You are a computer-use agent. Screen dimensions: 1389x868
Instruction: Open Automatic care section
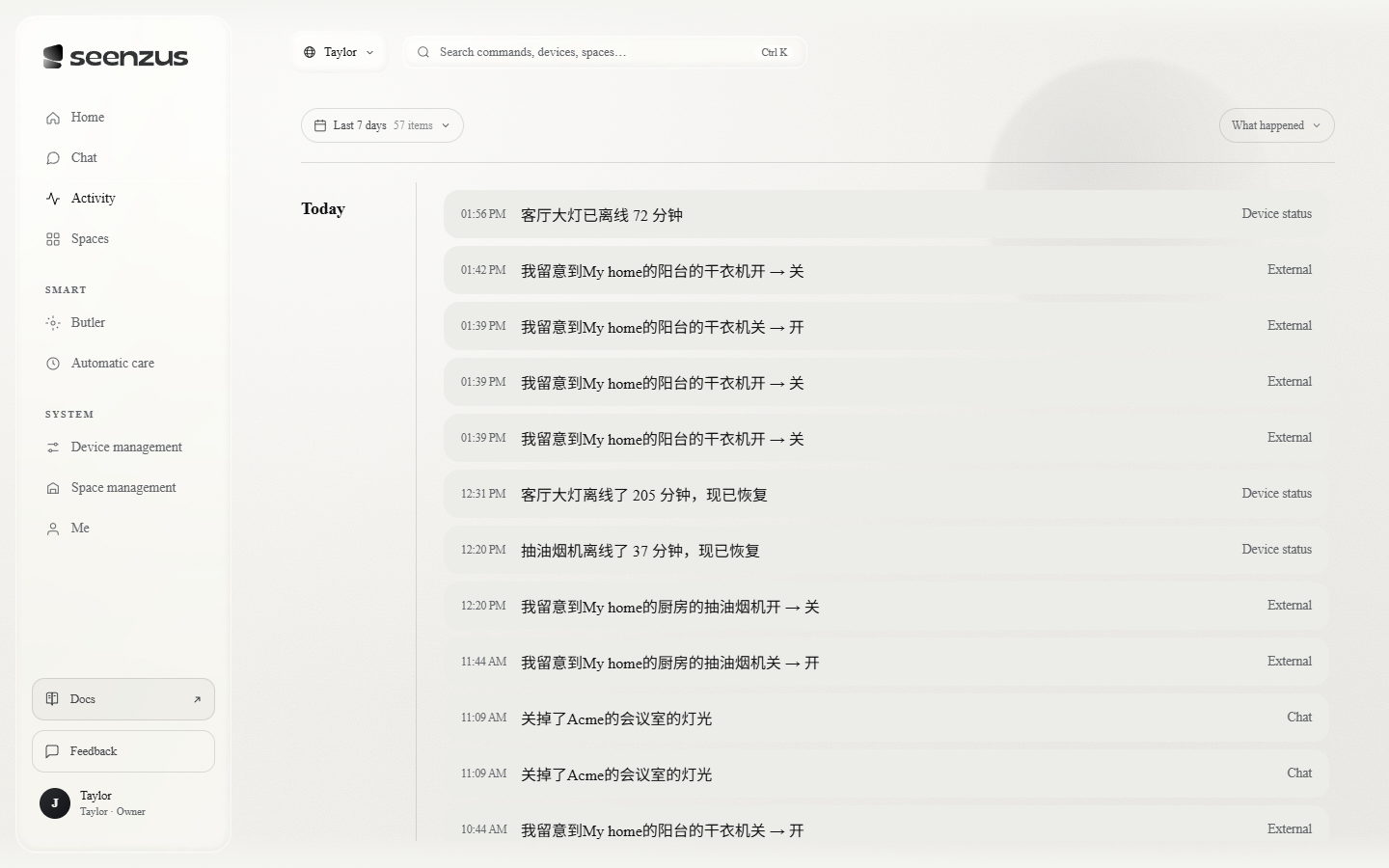pyautogui.click(x=123, y=364)
